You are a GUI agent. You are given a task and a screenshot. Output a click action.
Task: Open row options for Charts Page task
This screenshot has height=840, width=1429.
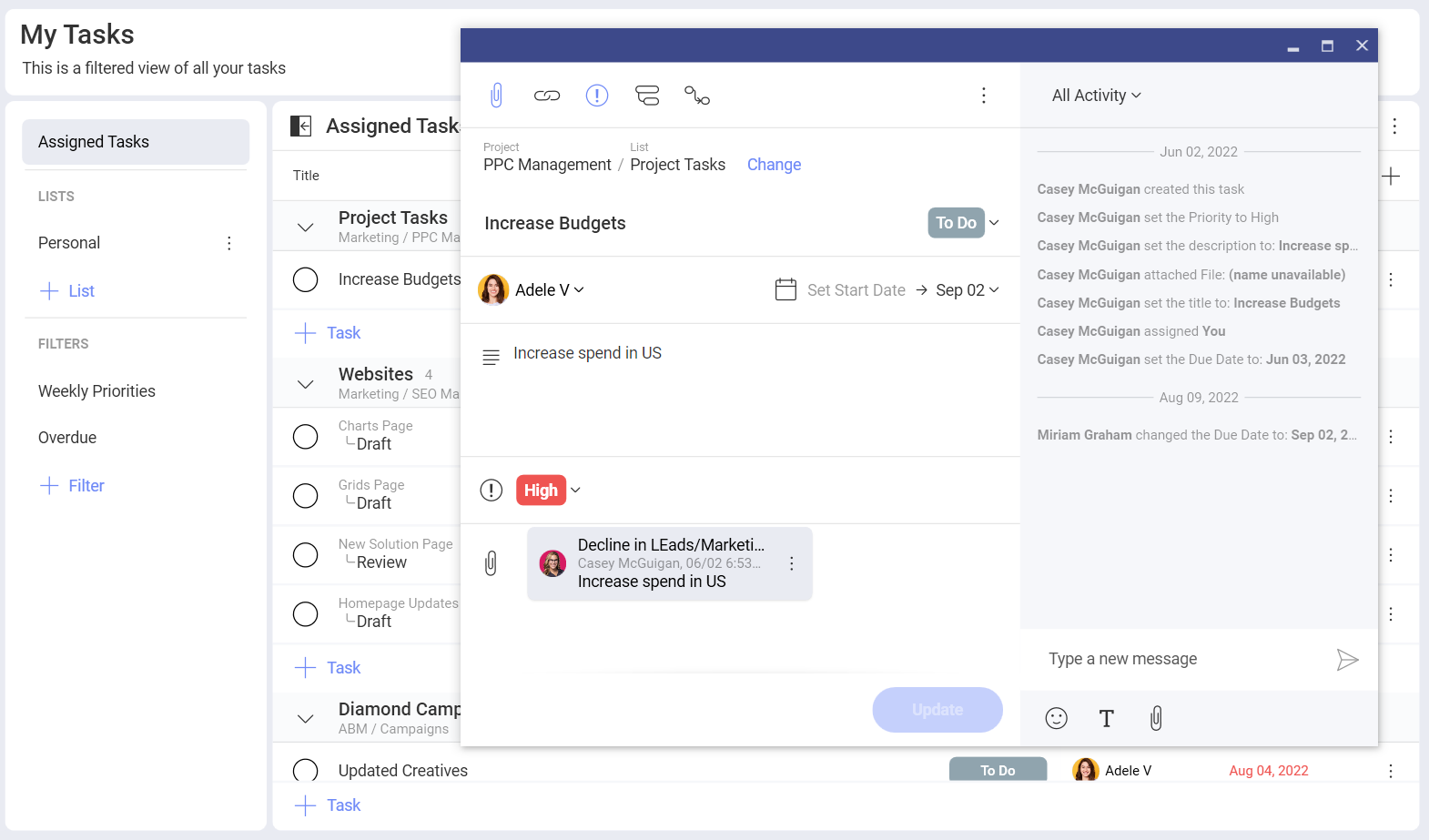1391,437
